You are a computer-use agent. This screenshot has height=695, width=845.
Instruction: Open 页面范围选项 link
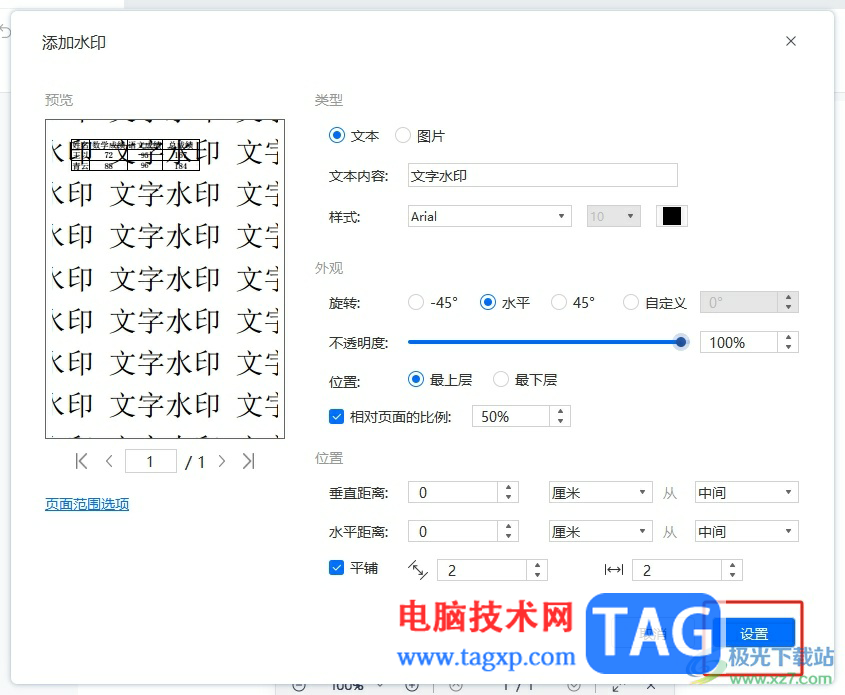click(x=87, y=504)
